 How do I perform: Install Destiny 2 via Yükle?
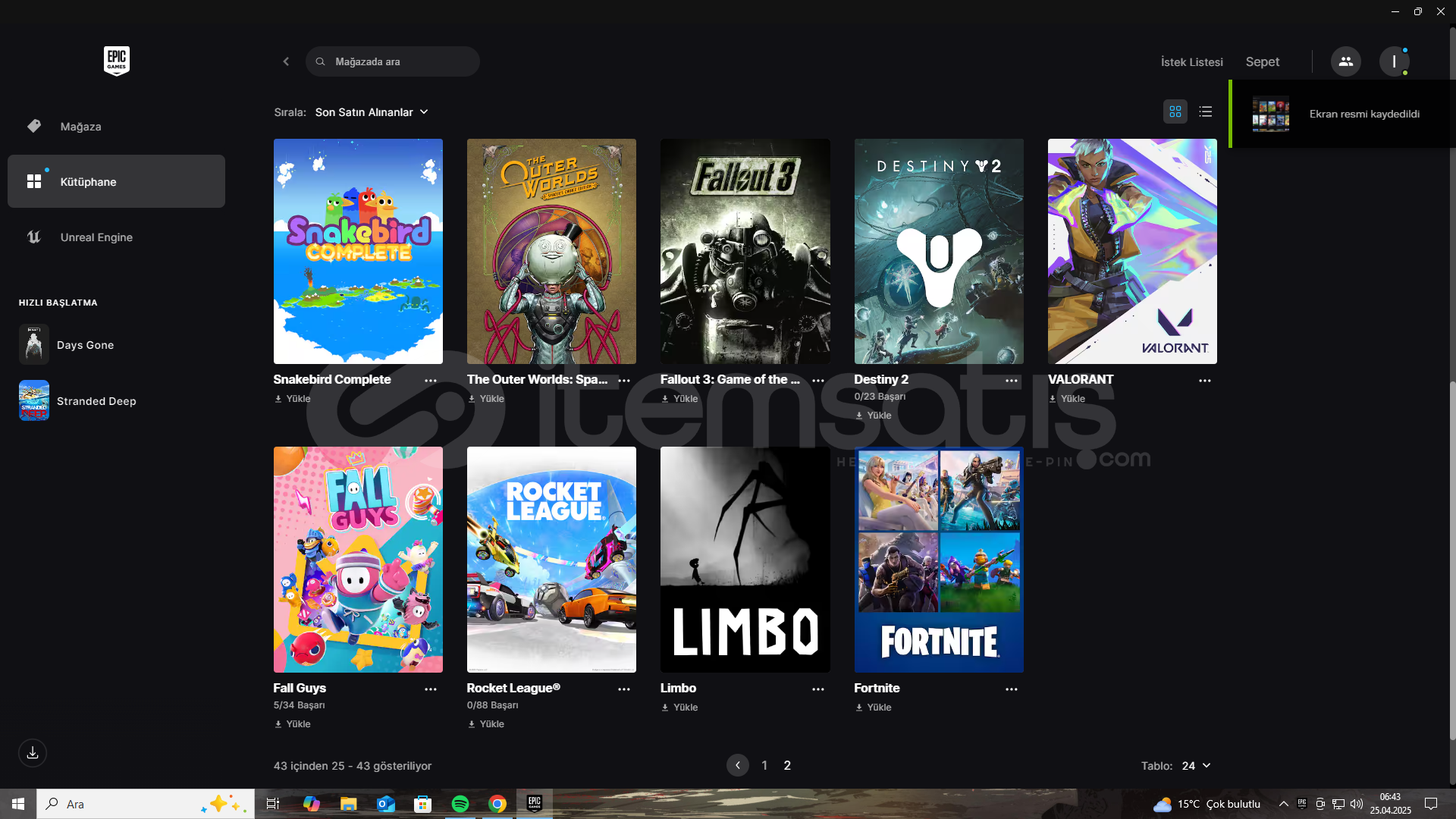point(874,416)
